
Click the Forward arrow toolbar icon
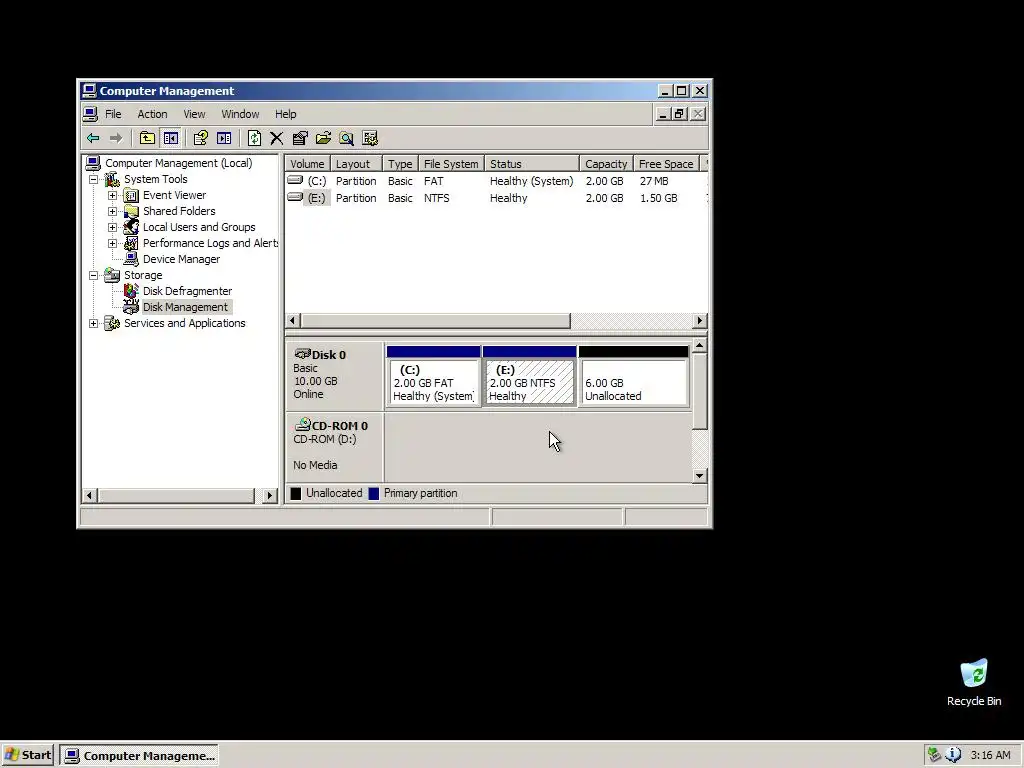pos(116,138)
